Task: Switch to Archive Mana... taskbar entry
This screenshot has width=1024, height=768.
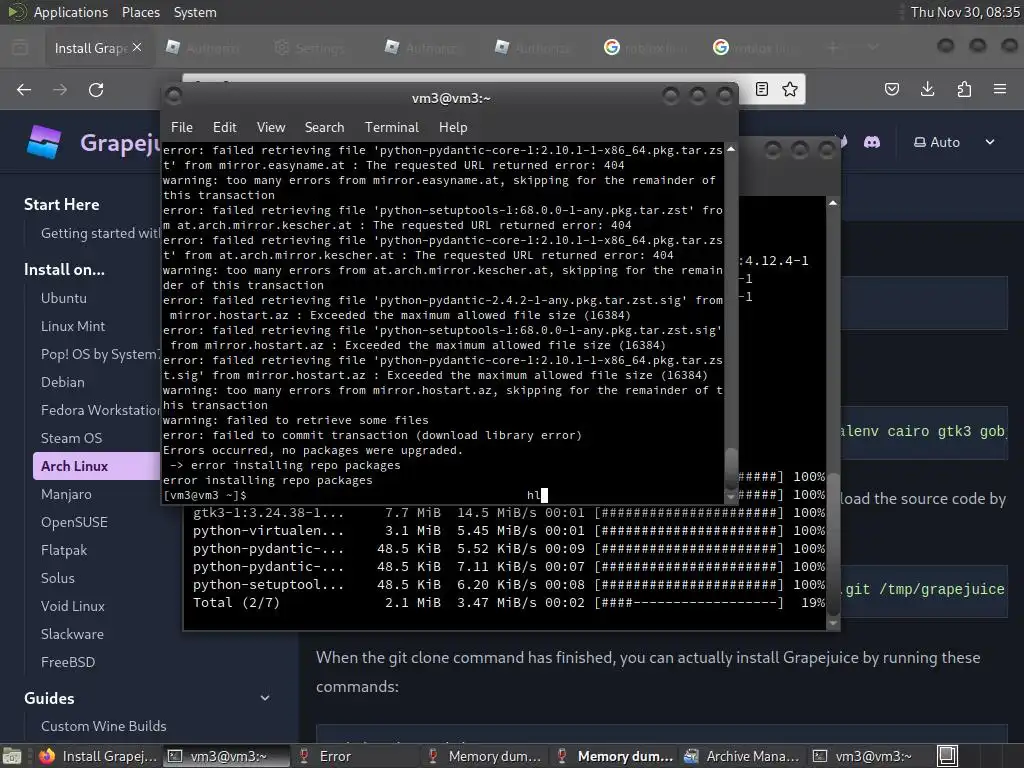Action: pyautogui.click(x=743, y=756)
